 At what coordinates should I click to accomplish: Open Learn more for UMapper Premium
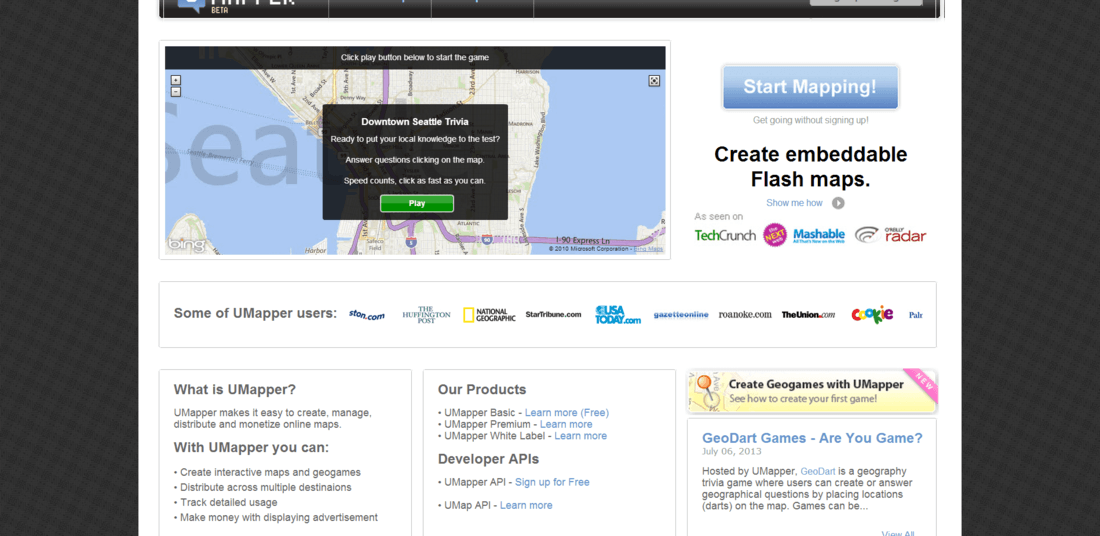(566, 424)
